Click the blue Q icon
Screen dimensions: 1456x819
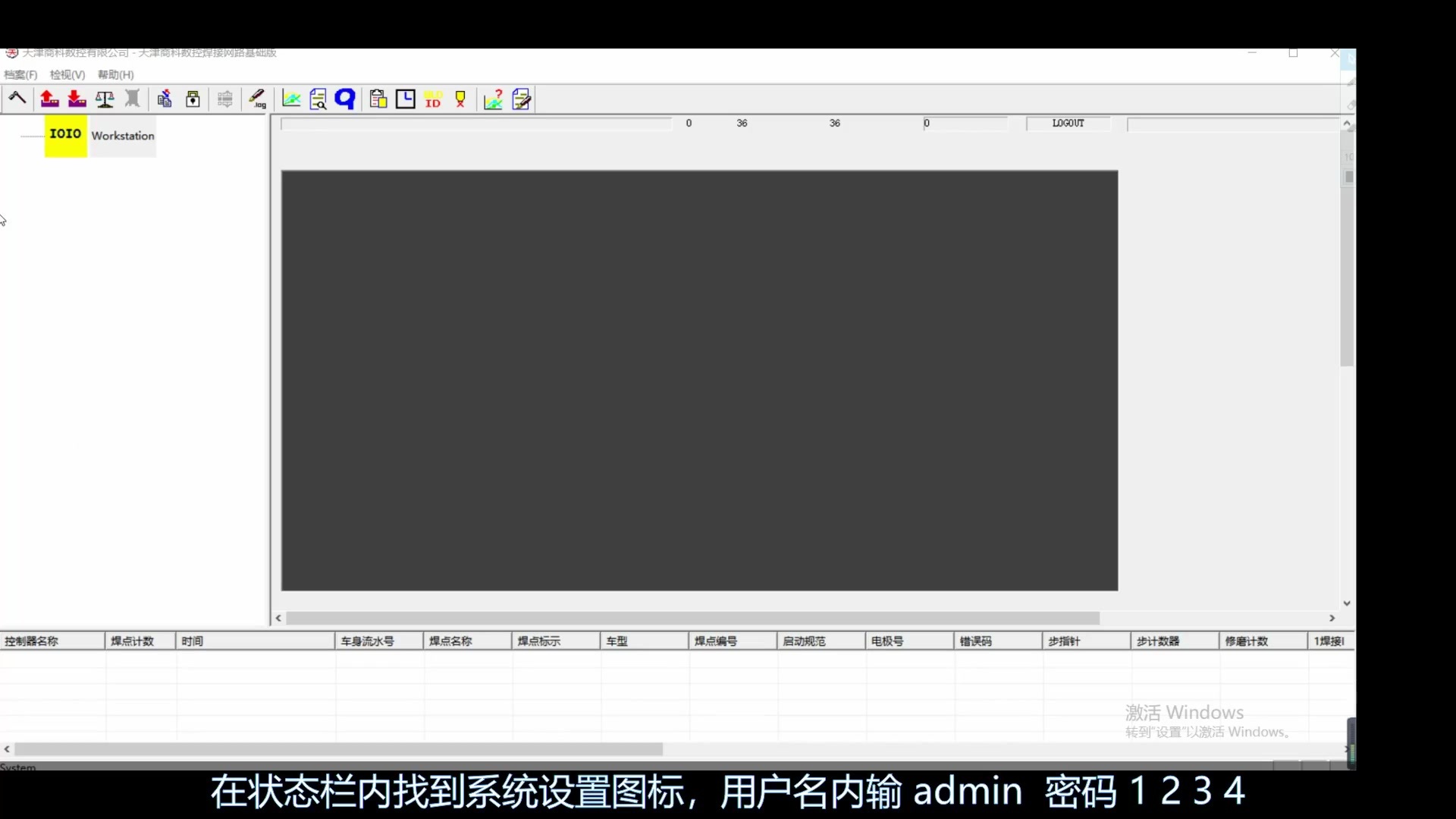pyautogui.click(x=345, y=99)
